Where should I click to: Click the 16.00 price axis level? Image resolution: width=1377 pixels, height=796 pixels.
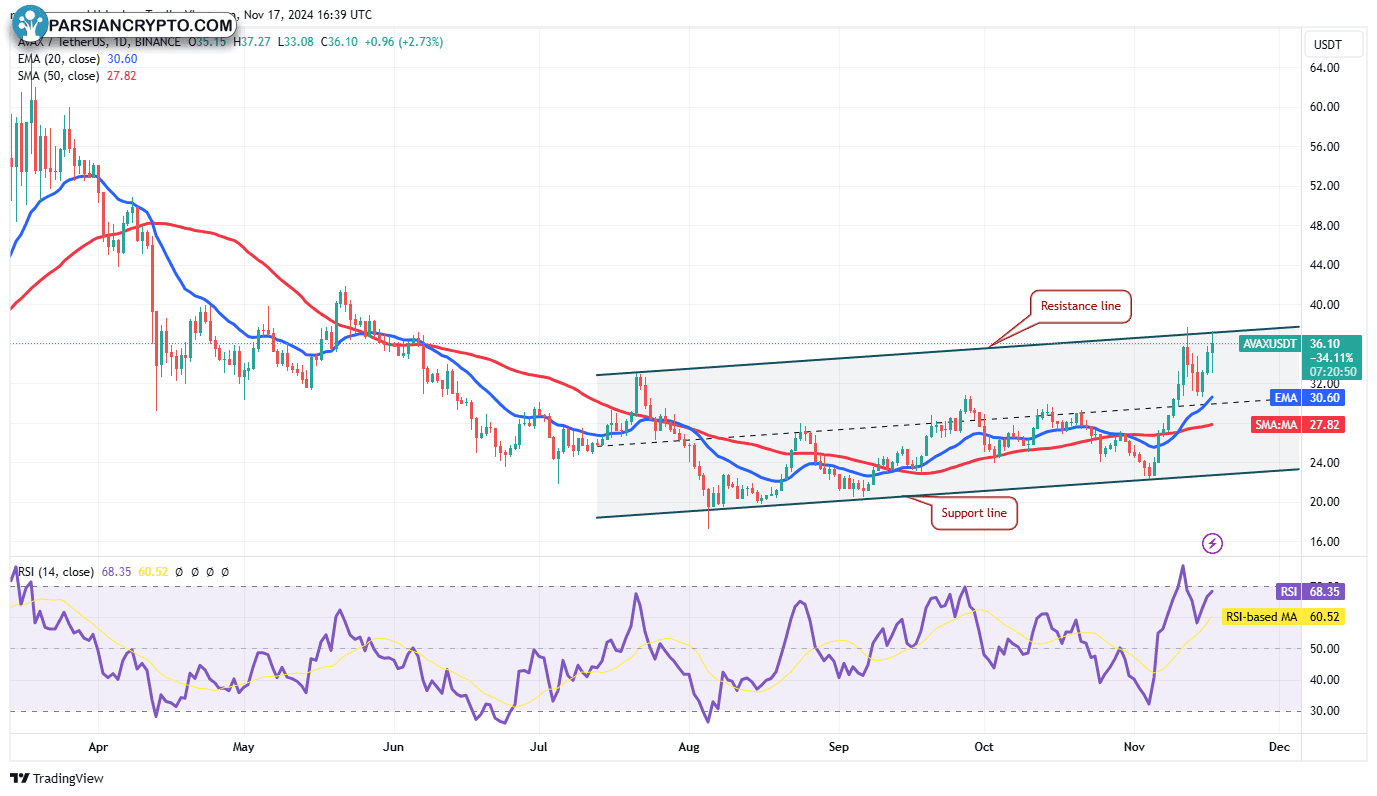1327,542
